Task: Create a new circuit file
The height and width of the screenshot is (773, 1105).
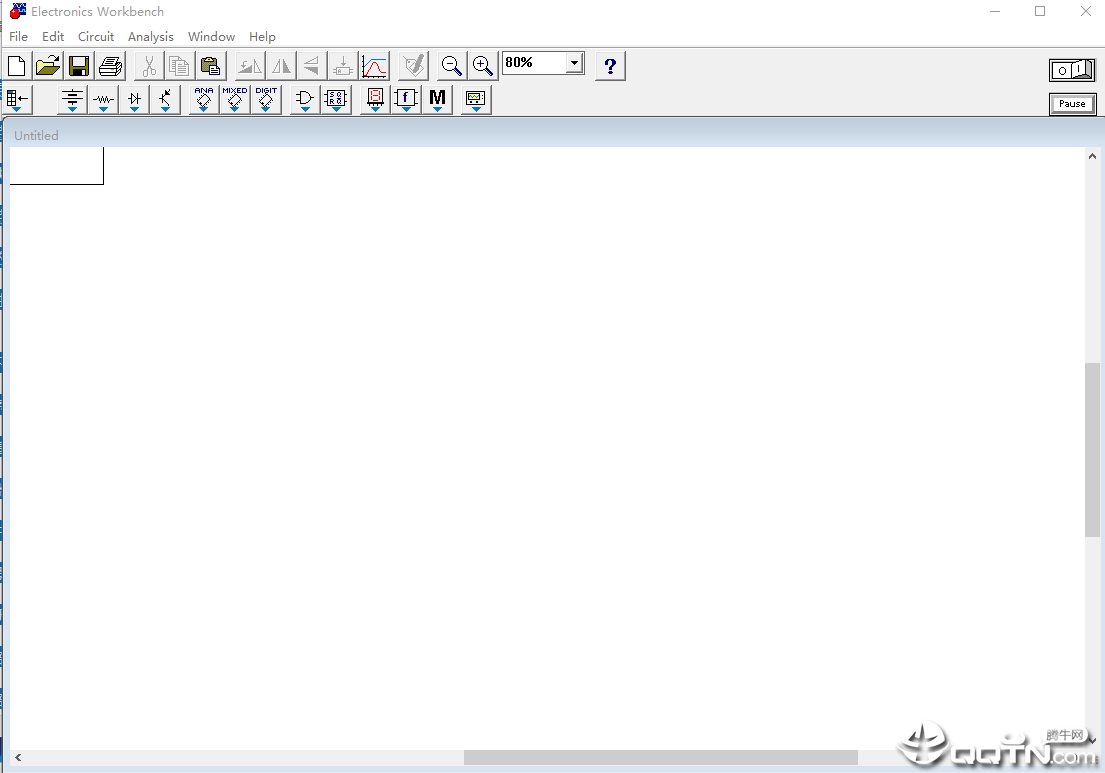Action: coord(16,66)
